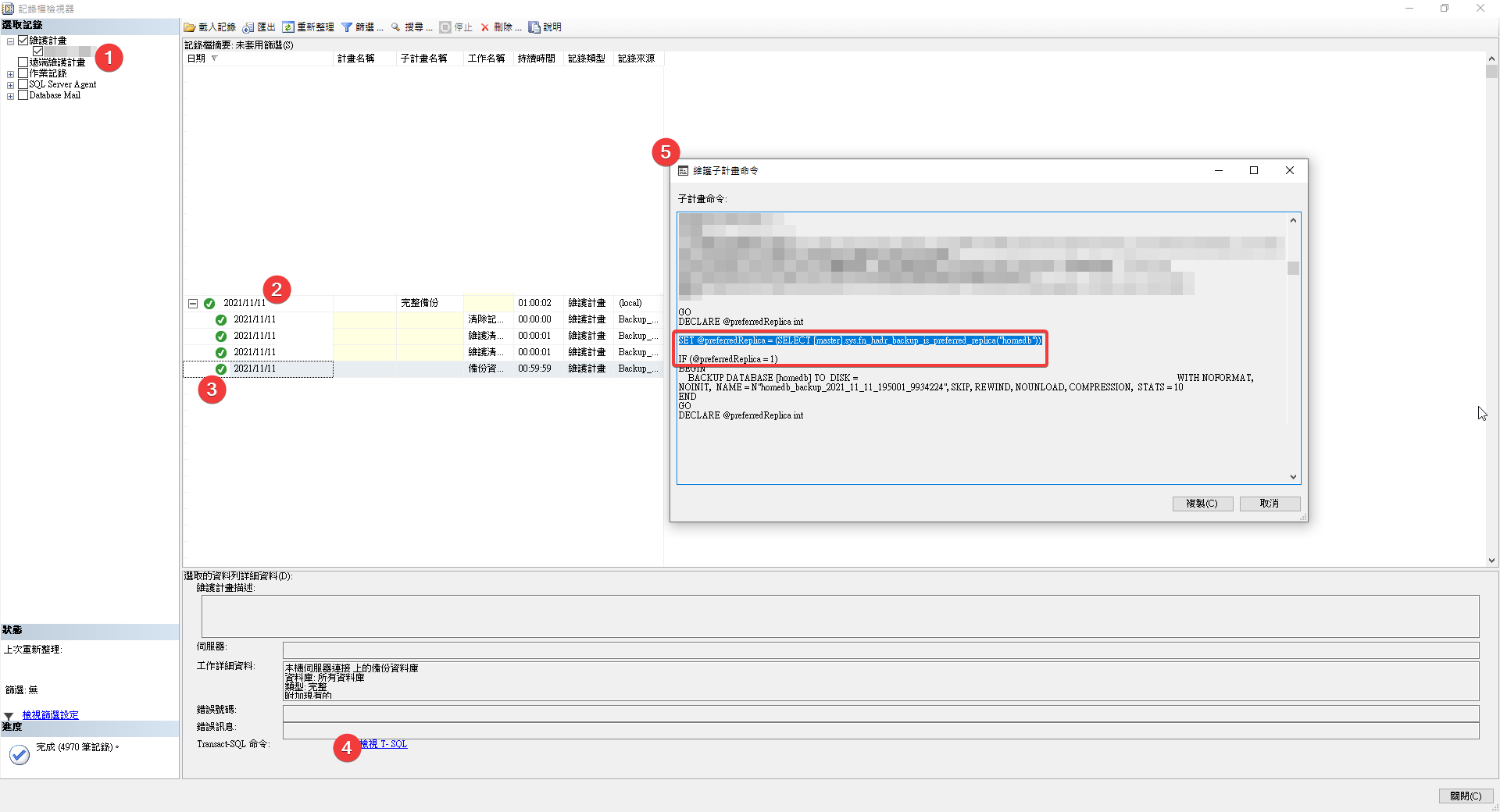Image resolution: width=1500 pixels, height=812 pixels.
Task: Click the 匯出 (Export) toolbar icon
Action: pyautogui.click(x=248, y=27)
